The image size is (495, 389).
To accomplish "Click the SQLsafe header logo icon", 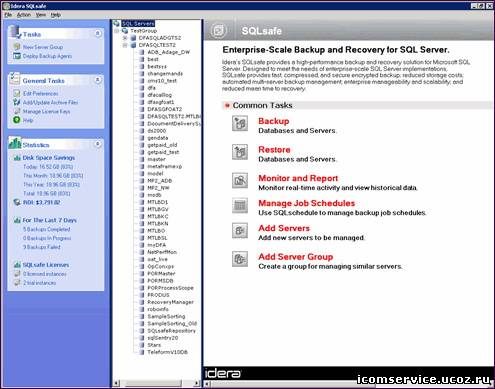I will (219, 31).
